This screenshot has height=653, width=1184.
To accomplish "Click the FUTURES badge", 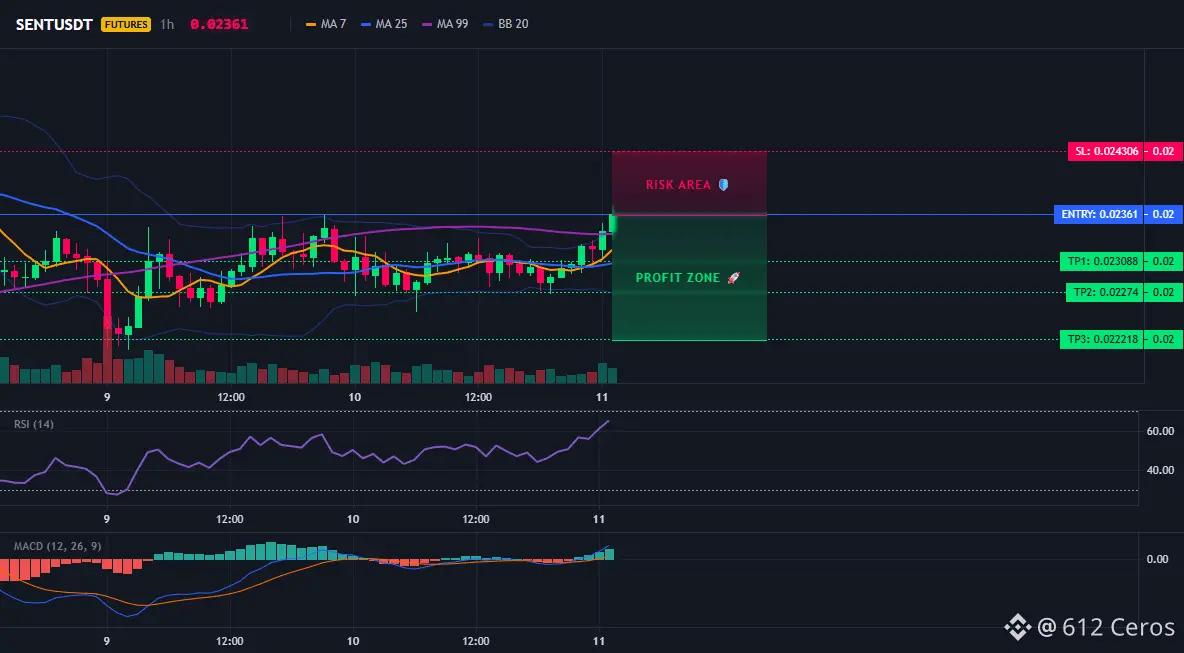I will pos(126,24).
